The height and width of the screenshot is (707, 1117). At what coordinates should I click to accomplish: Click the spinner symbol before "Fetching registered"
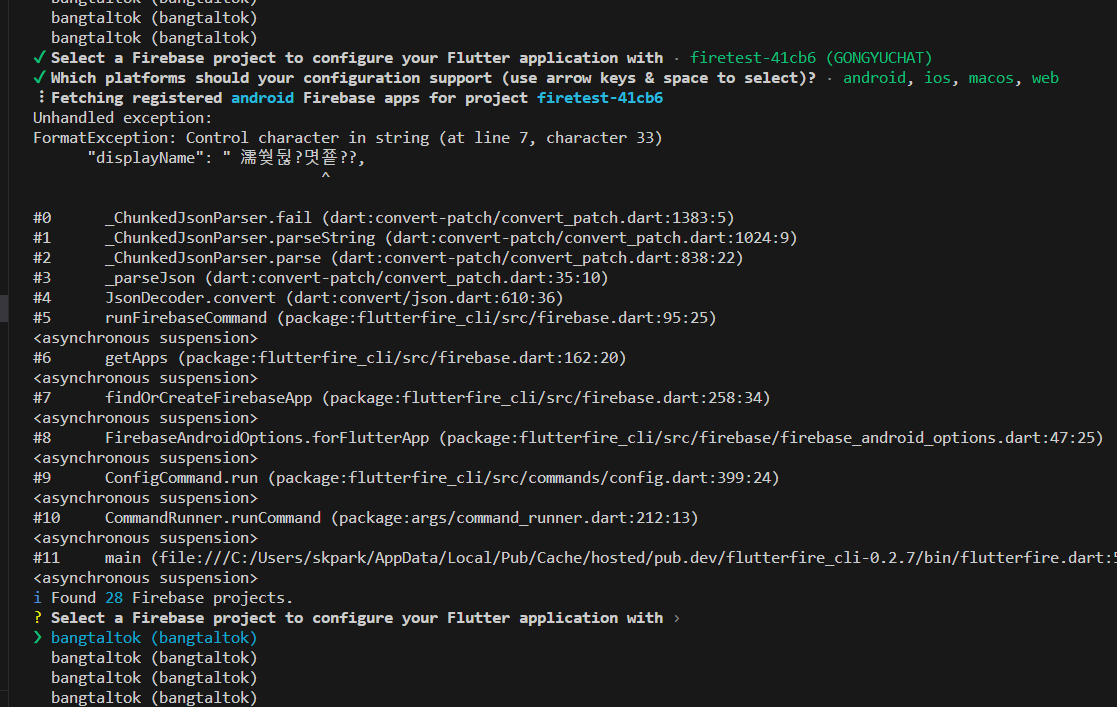pyautogui.click(x=41, y=98)
